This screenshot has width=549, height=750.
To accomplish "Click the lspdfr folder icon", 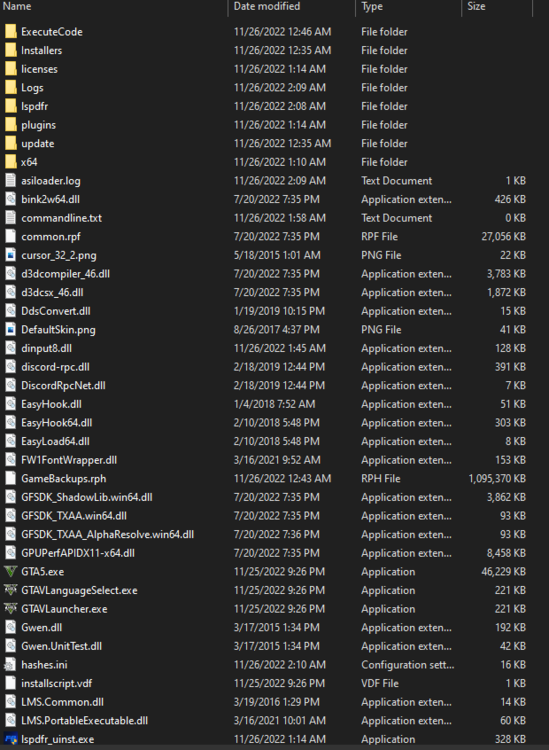I will [x=11, y=106].
